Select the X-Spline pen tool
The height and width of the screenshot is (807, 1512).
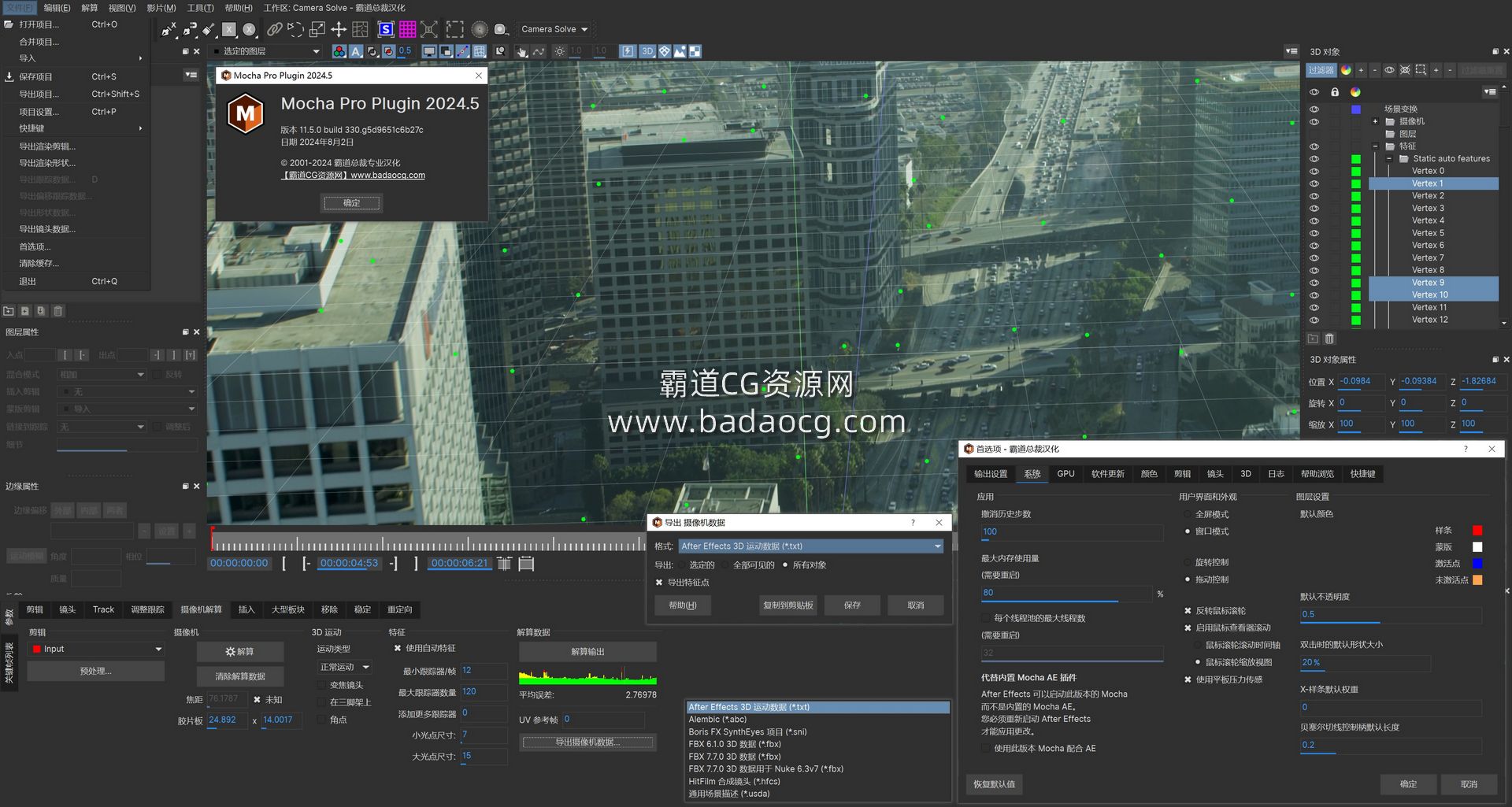point(169,30)
